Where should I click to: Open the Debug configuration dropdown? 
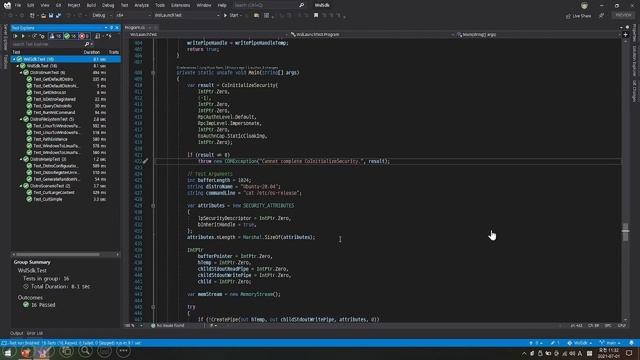[101, 16]
